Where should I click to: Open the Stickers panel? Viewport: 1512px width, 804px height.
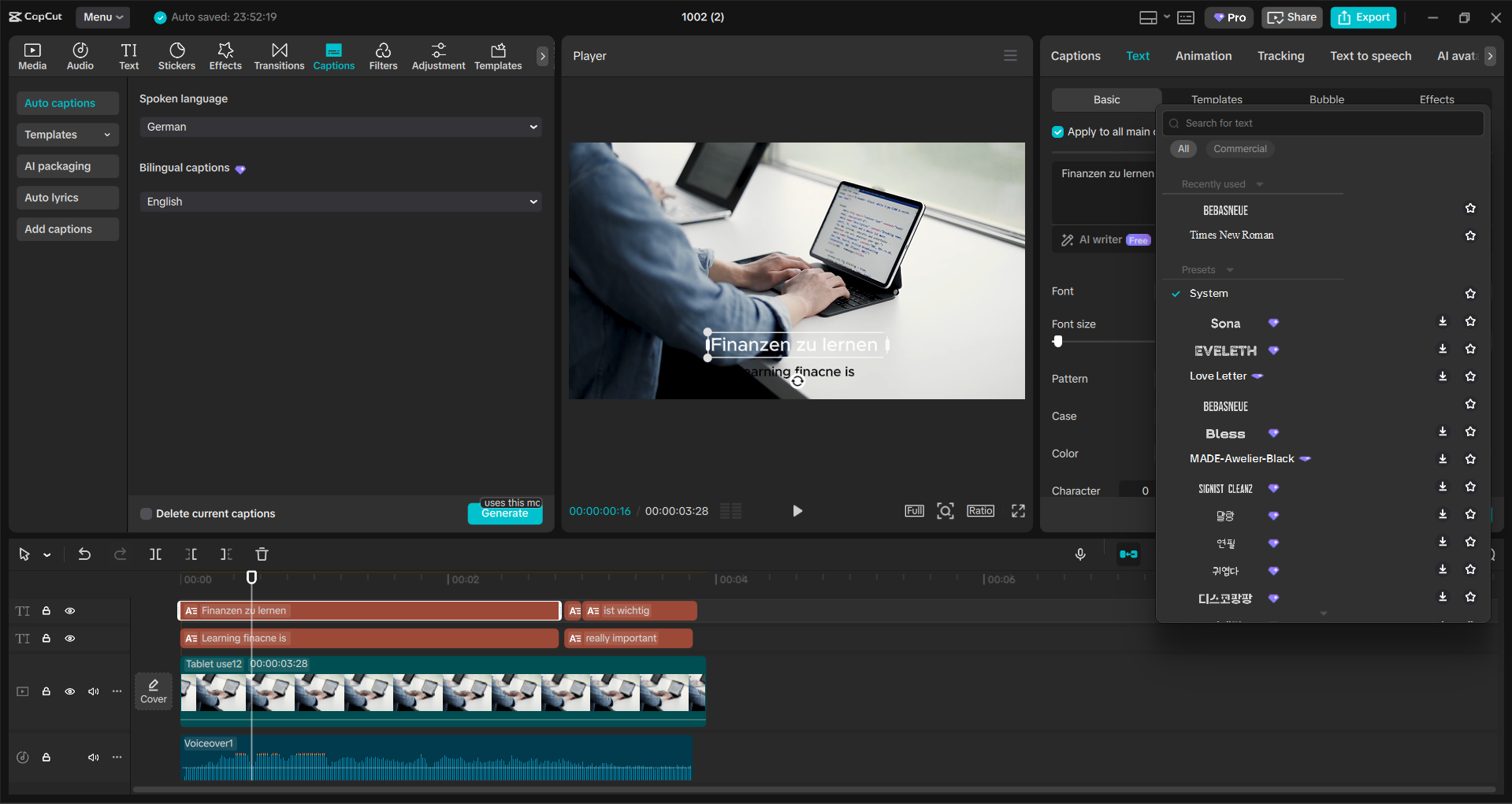point(176,57)
